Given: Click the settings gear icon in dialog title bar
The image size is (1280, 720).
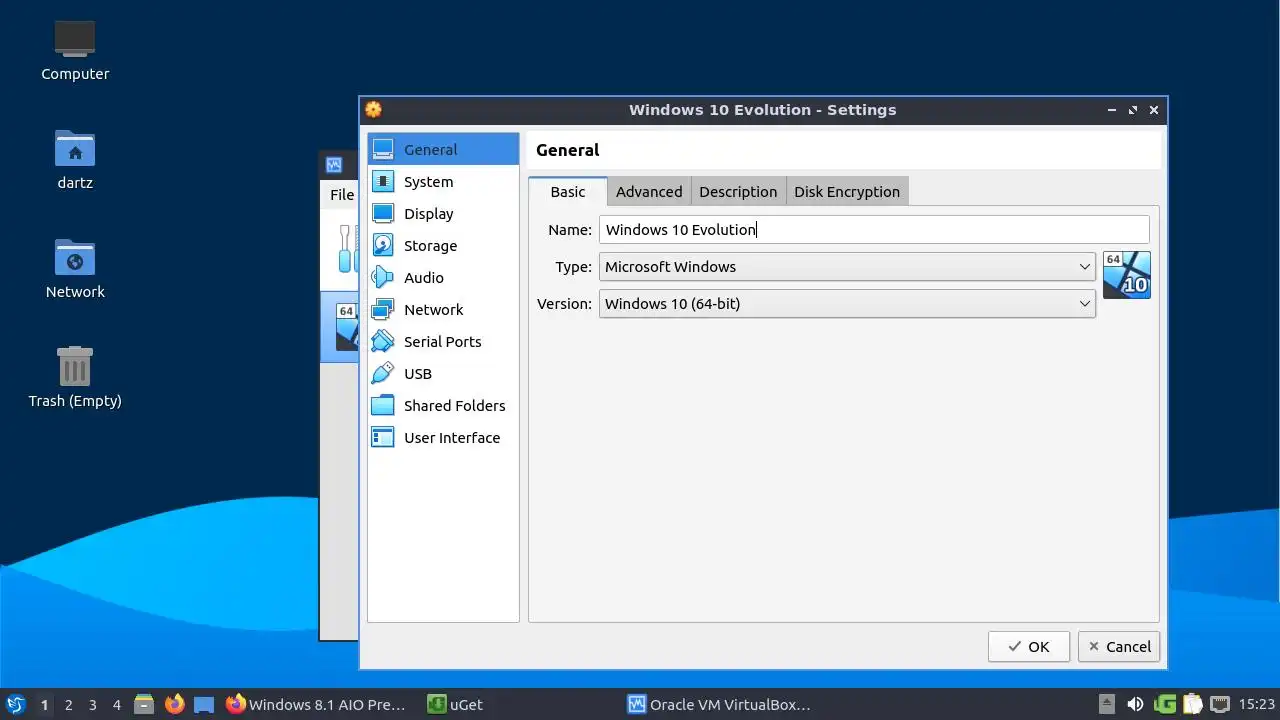Looking at the screenshot, I should [x=373, y=109].
